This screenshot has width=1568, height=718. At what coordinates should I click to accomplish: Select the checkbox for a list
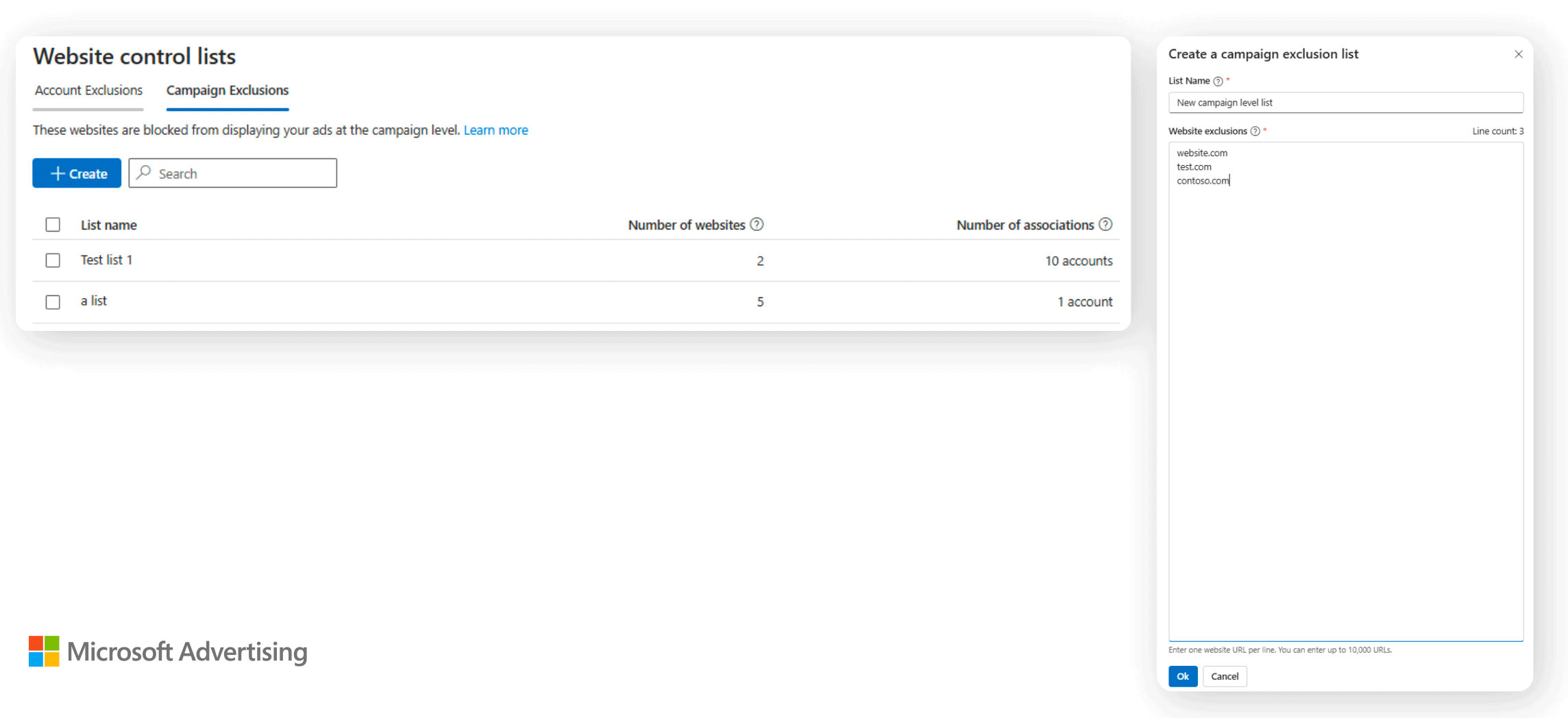[53, 302]
